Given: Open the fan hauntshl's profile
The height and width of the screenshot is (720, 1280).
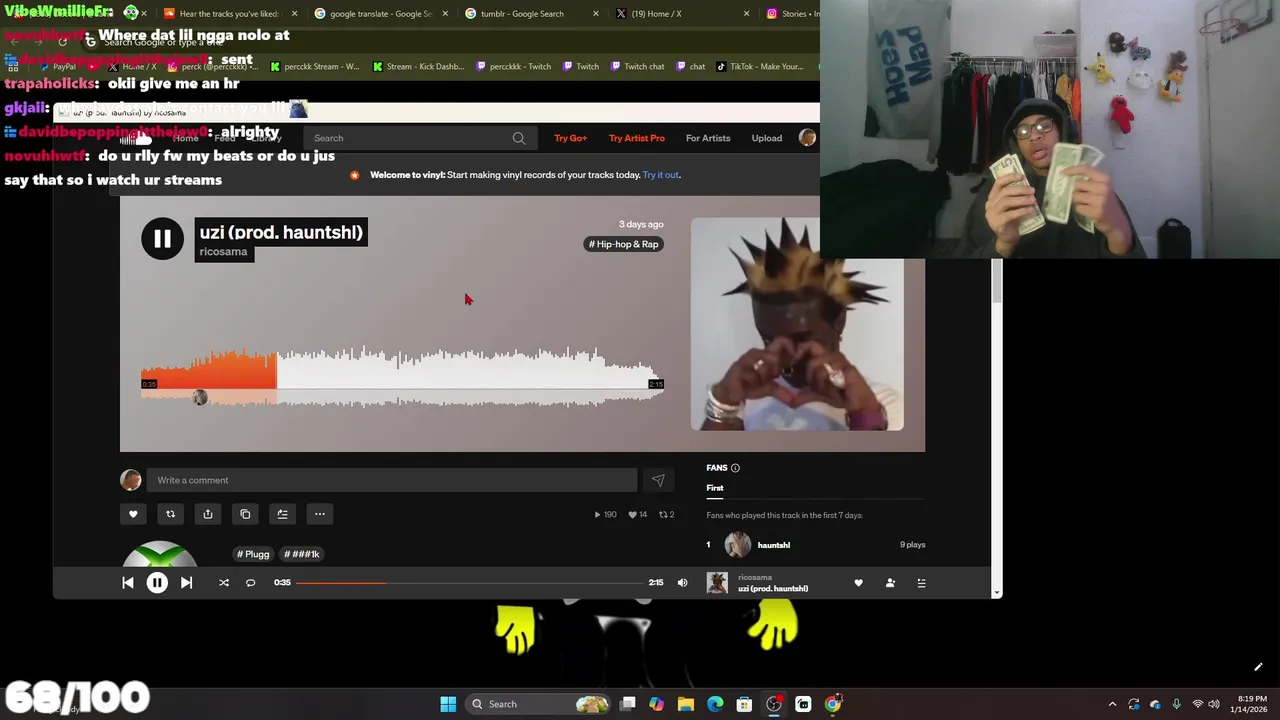Looking at the screenshot, I should tap(774, 545).
